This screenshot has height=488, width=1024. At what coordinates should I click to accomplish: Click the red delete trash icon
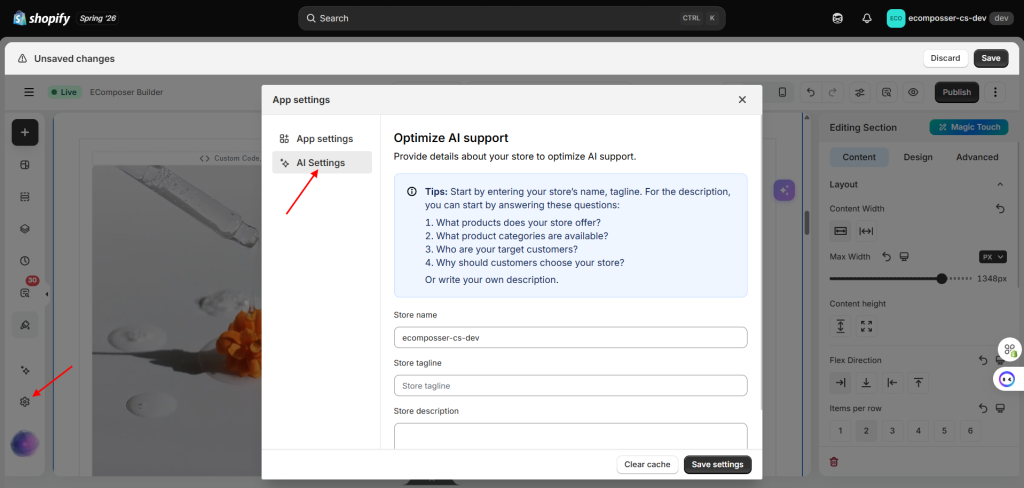(x=834, y=462)
